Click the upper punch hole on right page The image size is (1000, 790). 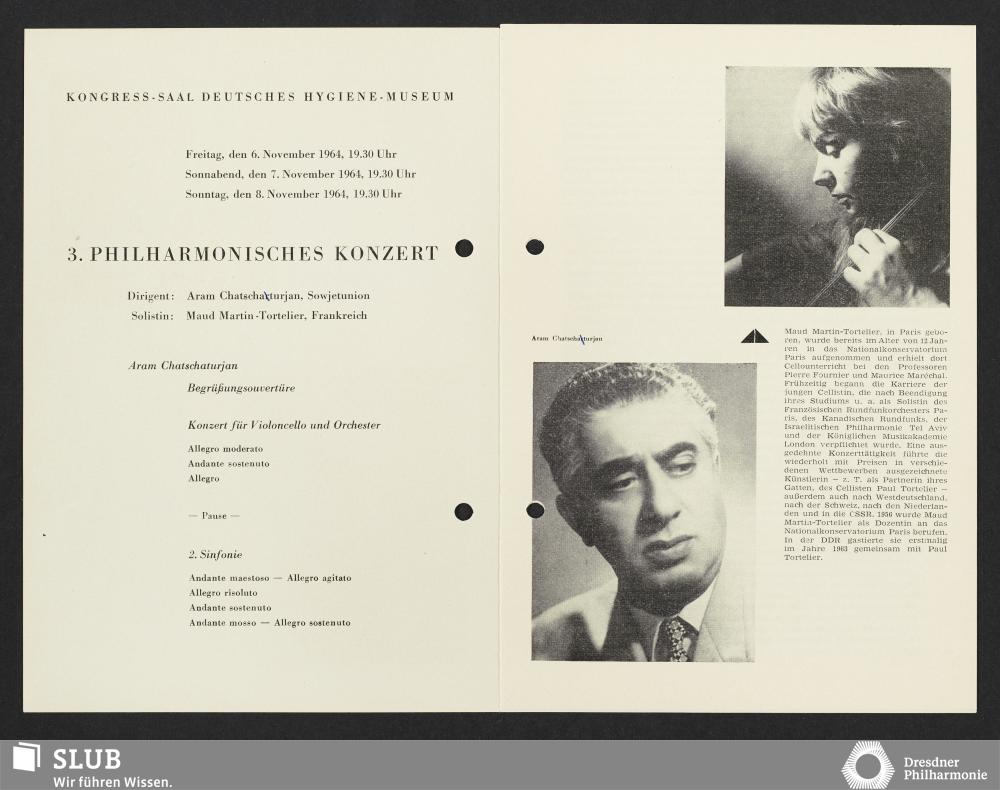tap(535, 247)
